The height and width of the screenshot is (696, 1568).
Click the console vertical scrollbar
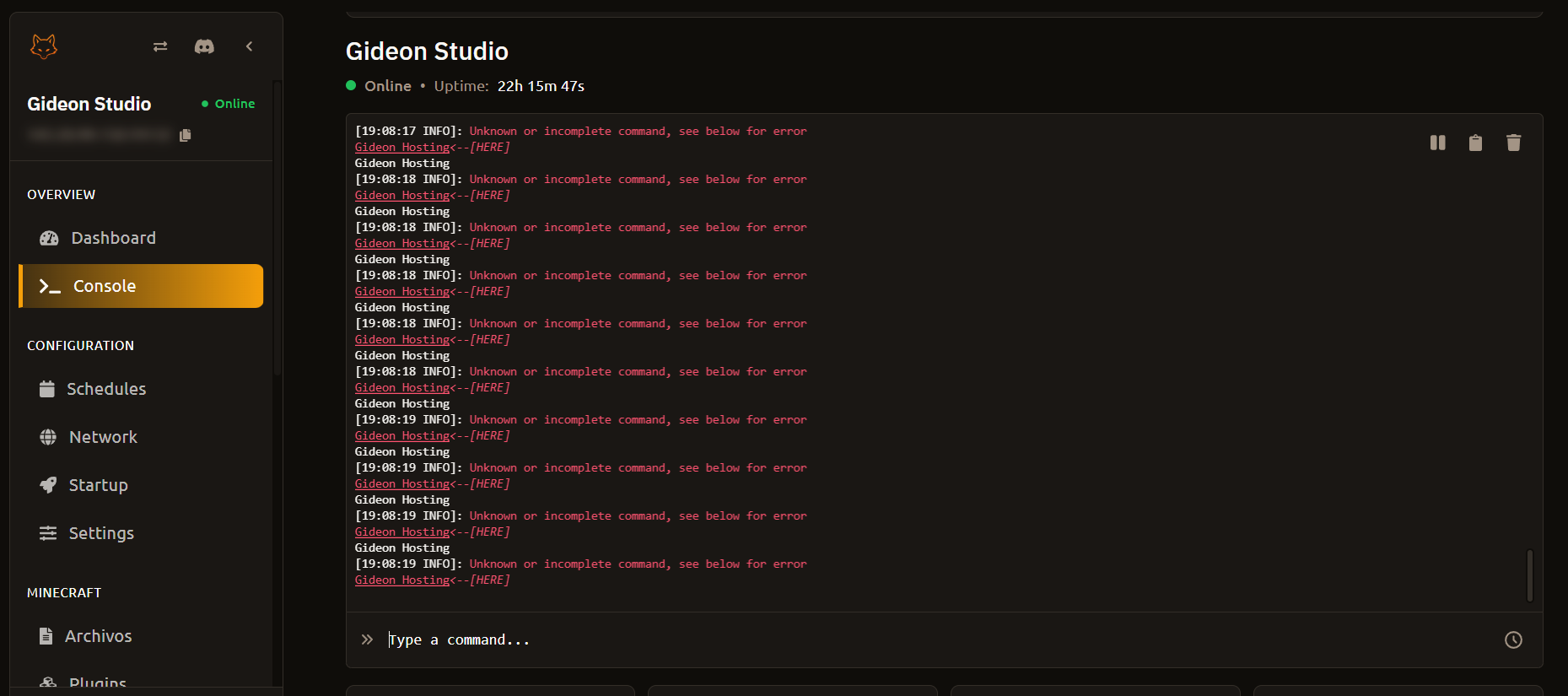point(1530,576)
